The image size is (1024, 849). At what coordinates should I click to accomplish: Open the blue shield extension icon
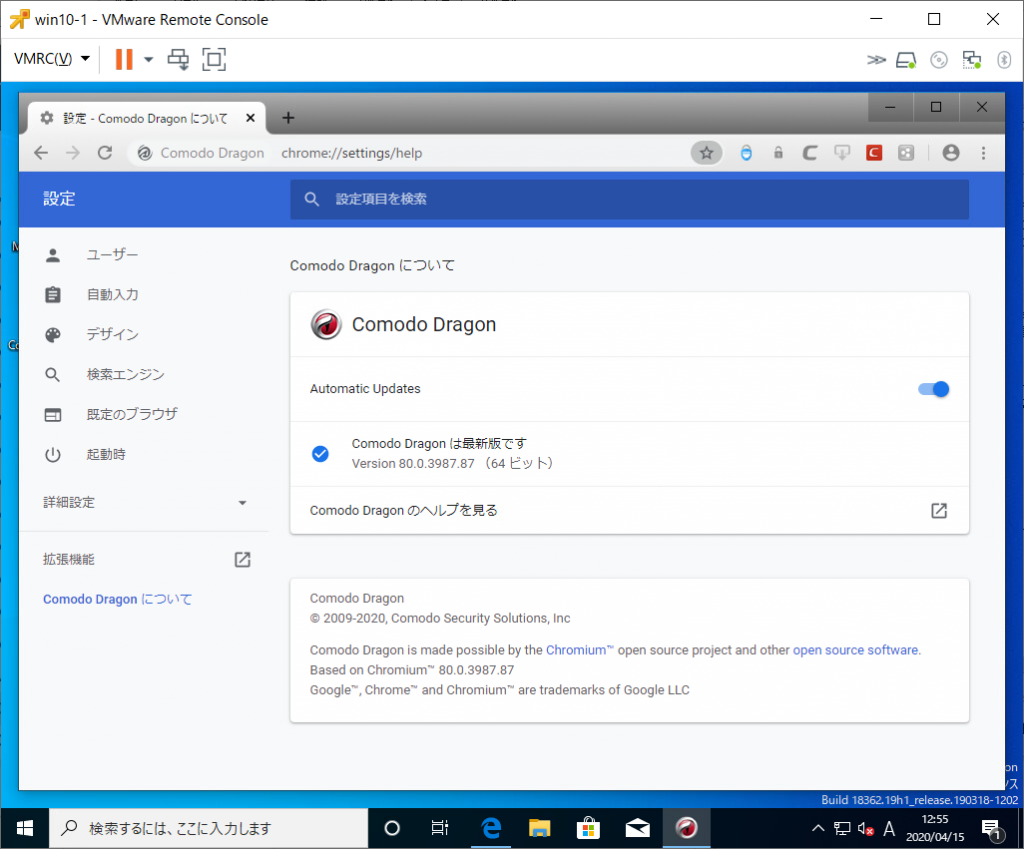pos(746,153)
